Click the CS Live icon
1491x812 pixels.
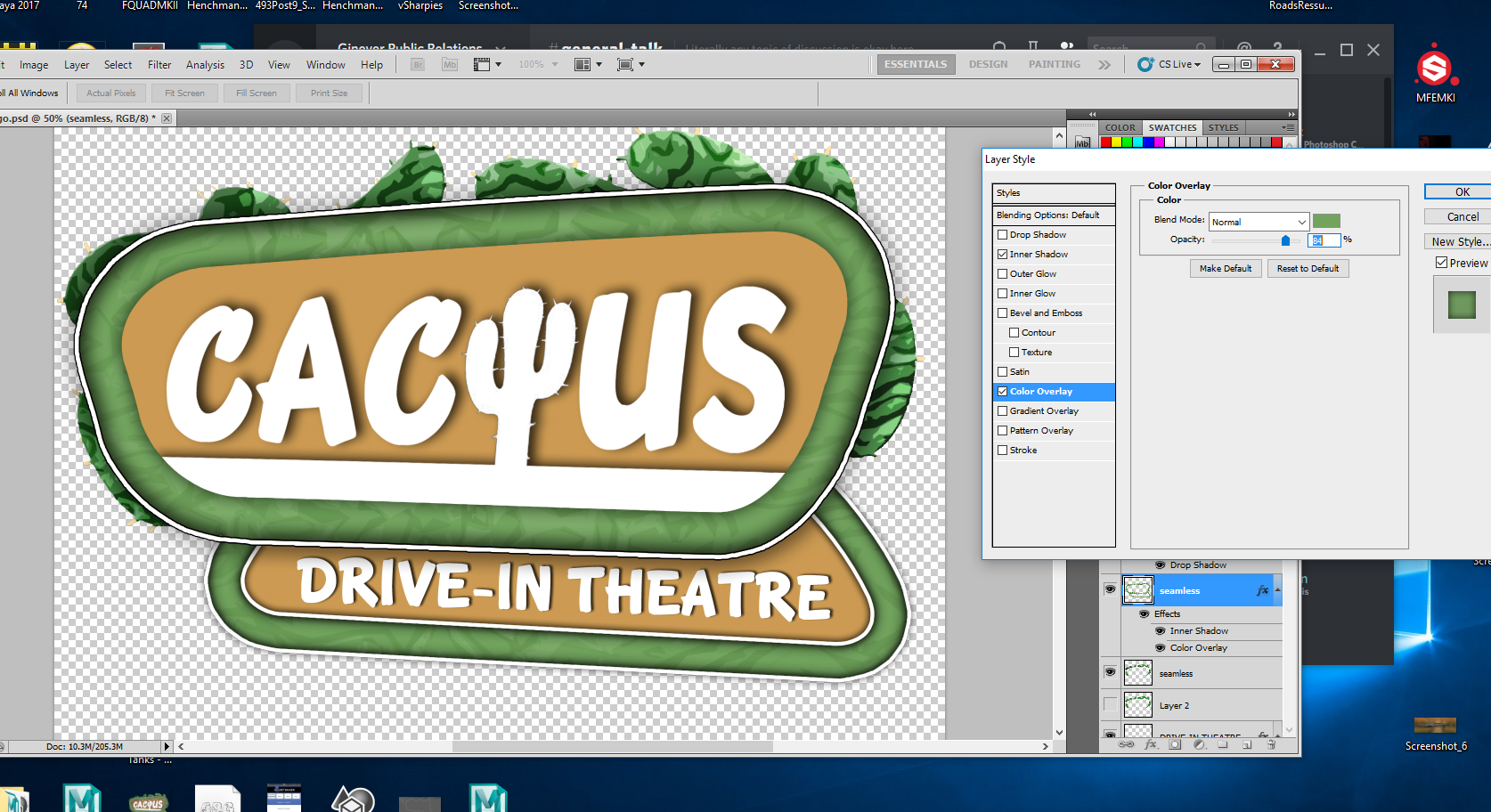pyautogui.click(x=1145, y=64)
